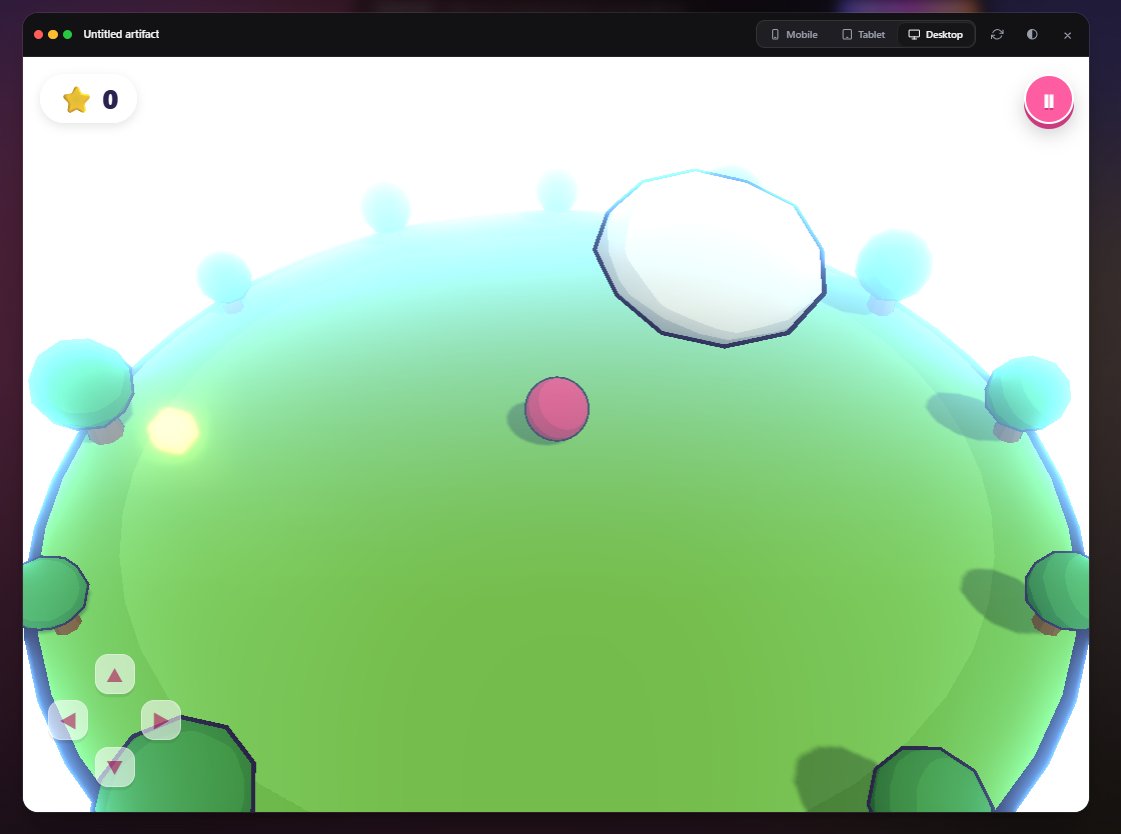The height and width of the screenshot is (834, 1121).
Task: Click the red window close dot
Action: 39,34
